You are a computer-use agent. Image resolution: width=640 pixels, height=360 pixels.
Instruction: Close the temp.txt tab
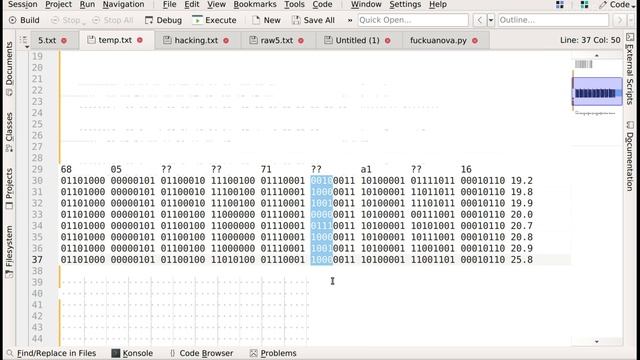[140, 40]
